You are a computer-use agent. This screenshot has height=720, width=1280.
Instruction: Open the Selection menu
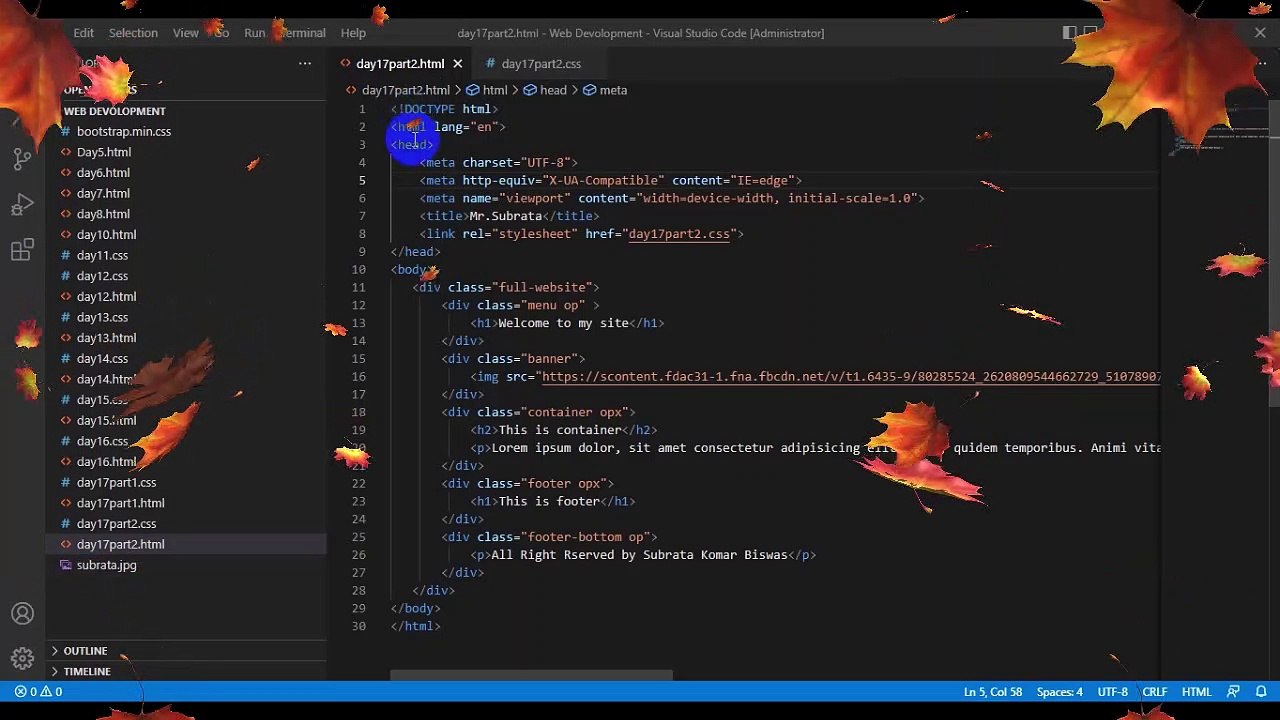(x=133, y=33)
